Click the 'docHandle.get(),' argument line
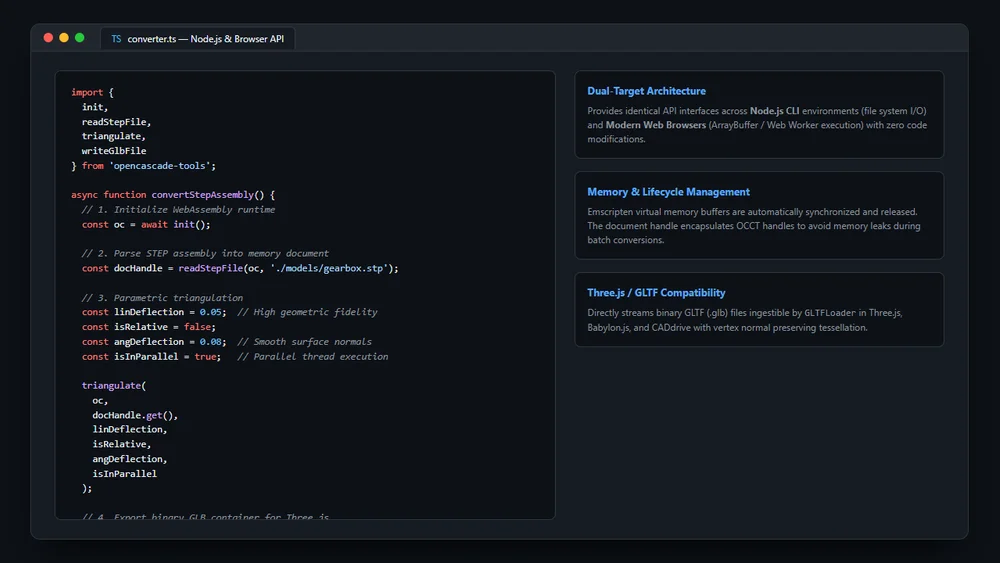Viewport: 1000px width, 563px height. (135, 415)
